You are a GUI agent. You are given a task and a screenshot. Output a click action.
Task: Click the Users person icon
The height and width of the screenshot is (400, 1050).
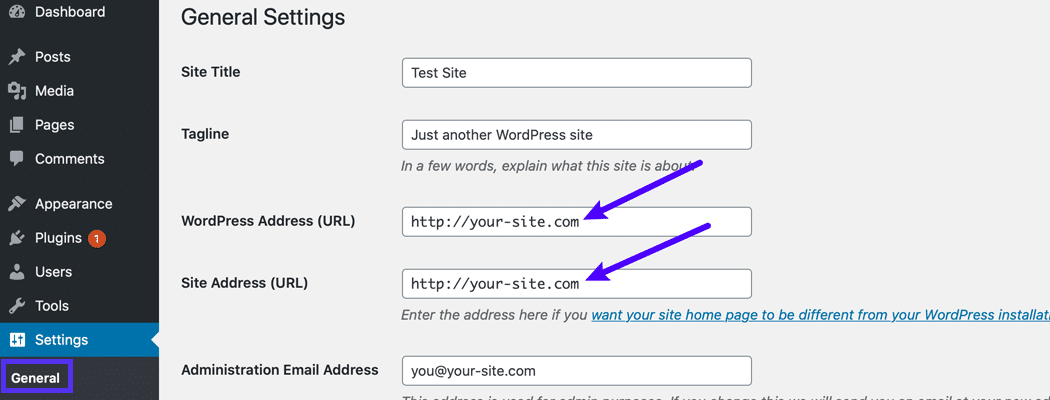pyautogui.click(x=16, y=272)
